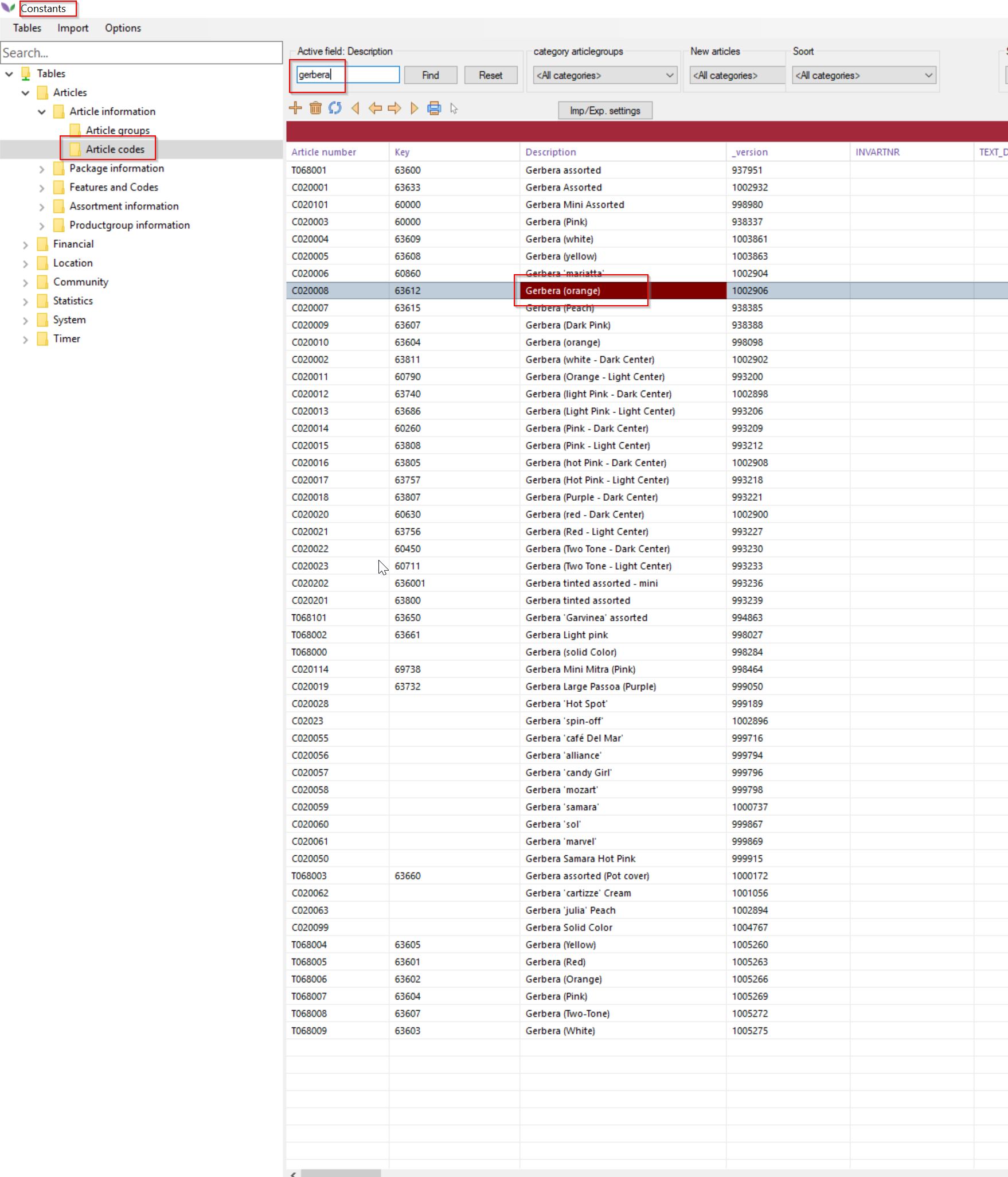The width and height of the screenshot is (1008, 1177).
Task: Click the Find button
Action: click(430, 75)
